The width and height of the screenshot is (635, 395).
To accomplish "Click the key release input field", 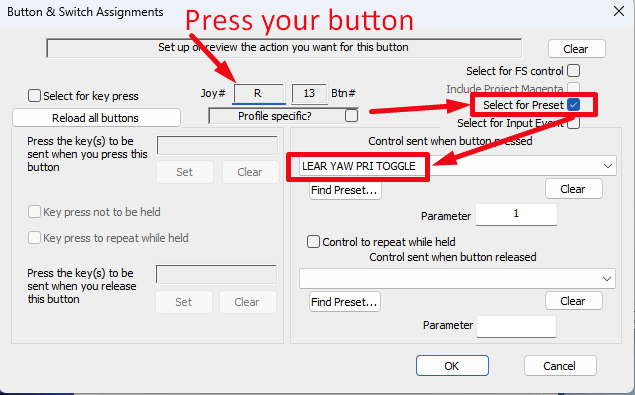I will pyautogui.click(x=216, y=275).
